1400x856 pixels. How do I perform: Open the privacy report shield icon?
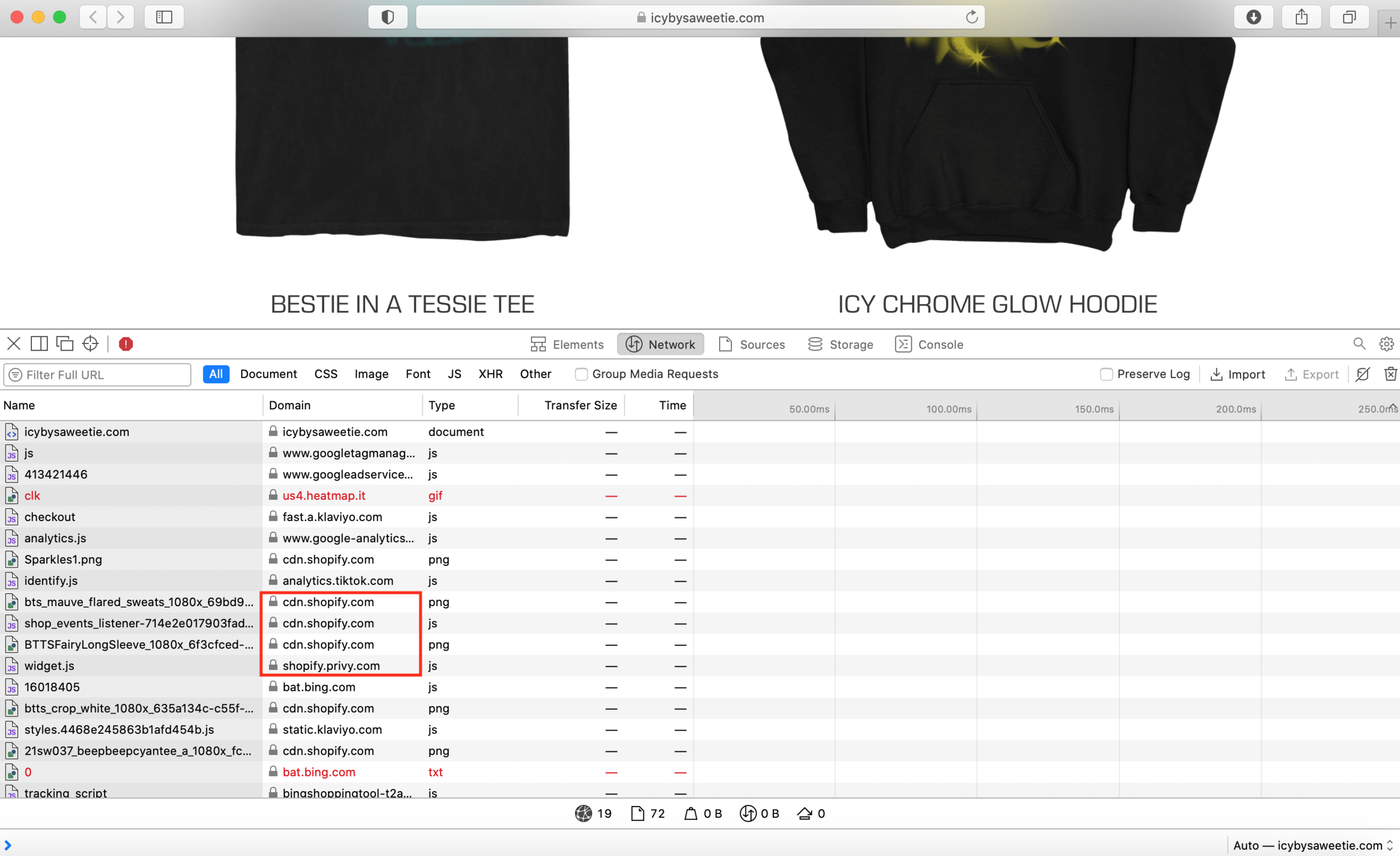click(388, 17)
